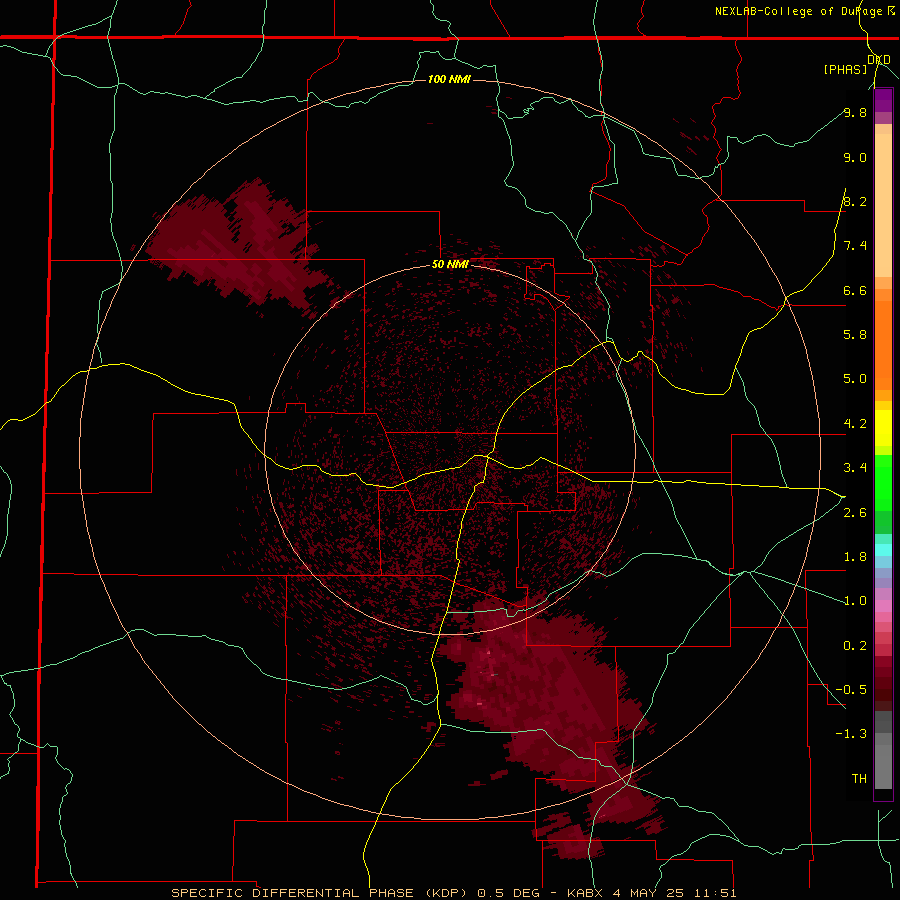This screenshot has width=900, height=900.
Task: Pick the gray band beside the TH label
Action: click(x=883, y=767)
